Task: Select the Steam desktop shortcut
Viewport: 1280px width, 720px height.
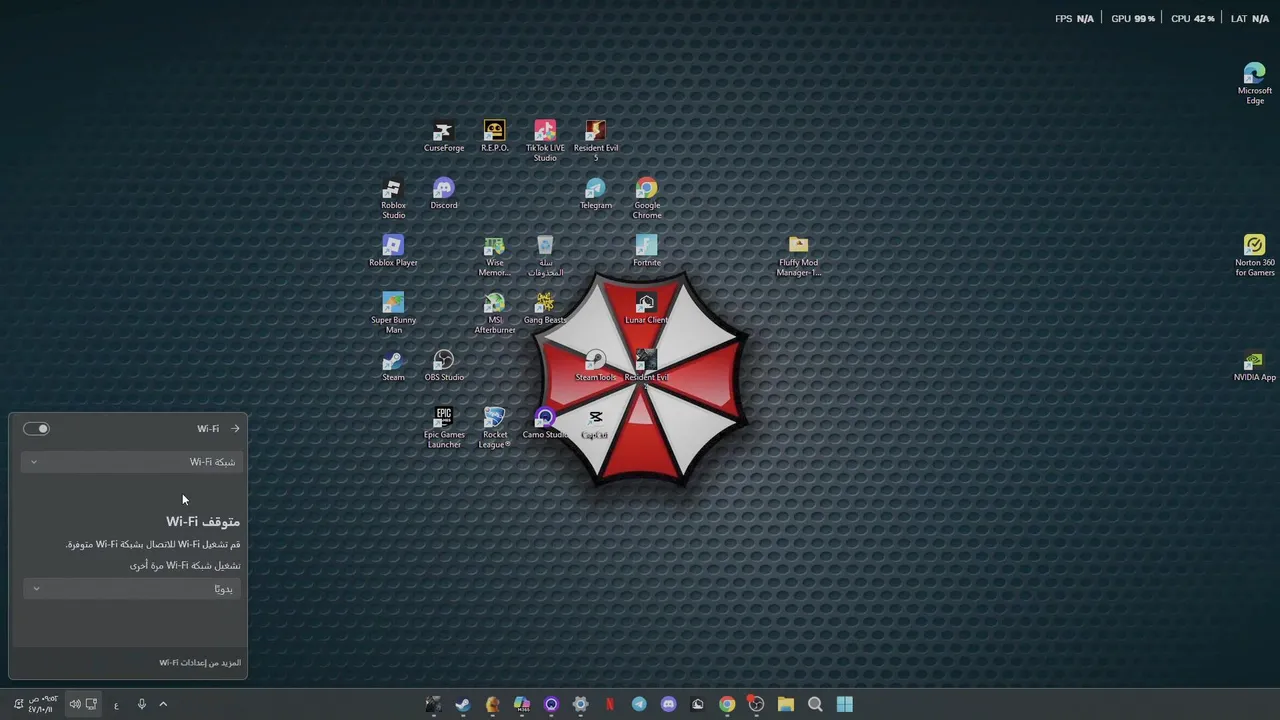Action: (393, 366)
